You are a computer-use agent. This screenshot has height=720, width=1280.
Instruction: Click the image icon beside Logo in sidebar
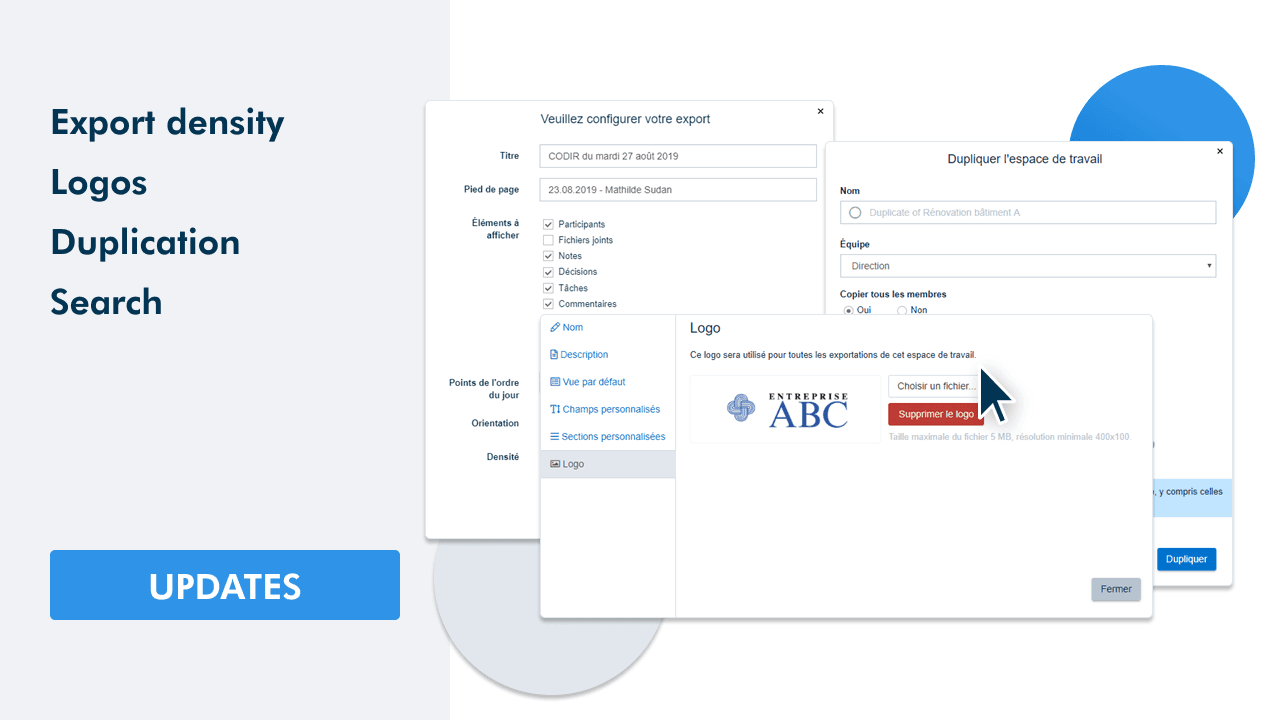click(555, 464)
